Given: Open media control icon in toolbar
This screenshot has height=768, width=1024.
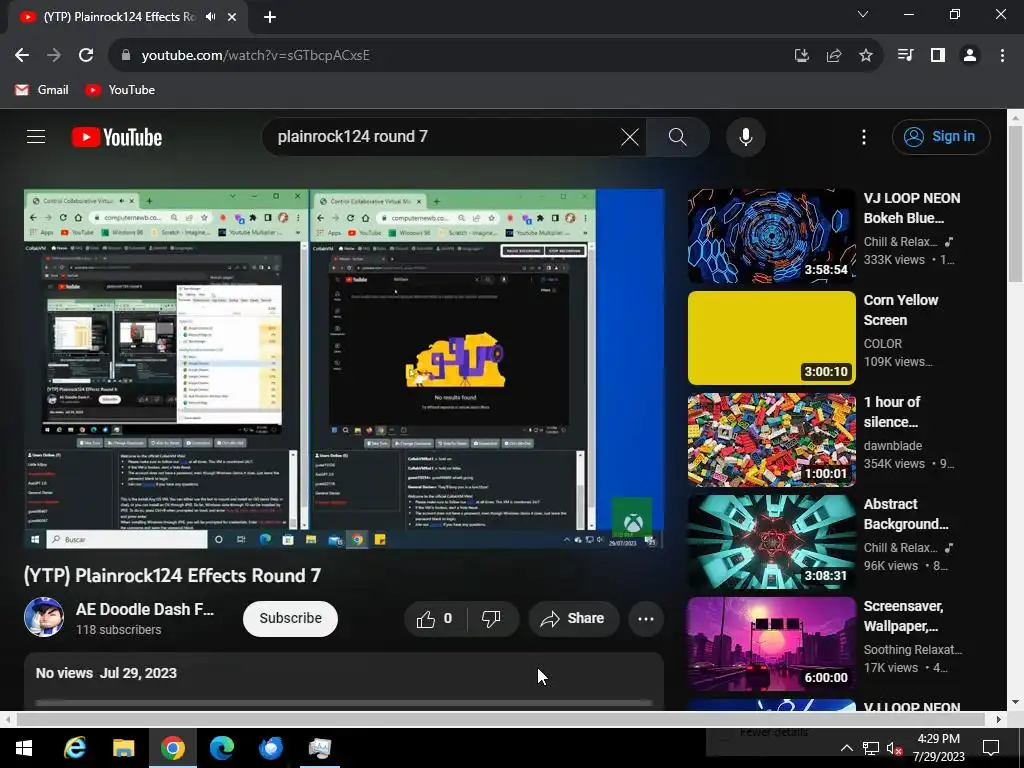Looking at the screenshot, I should point(906,56).
